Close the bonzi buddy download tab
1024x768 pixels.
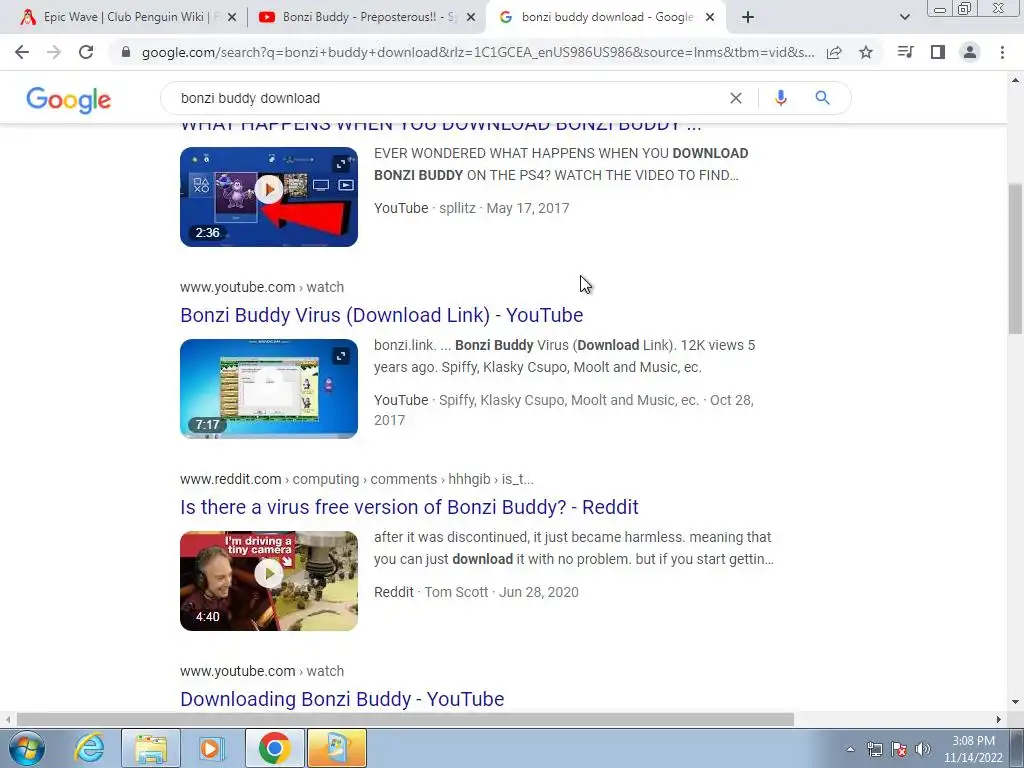pos(710,18)
